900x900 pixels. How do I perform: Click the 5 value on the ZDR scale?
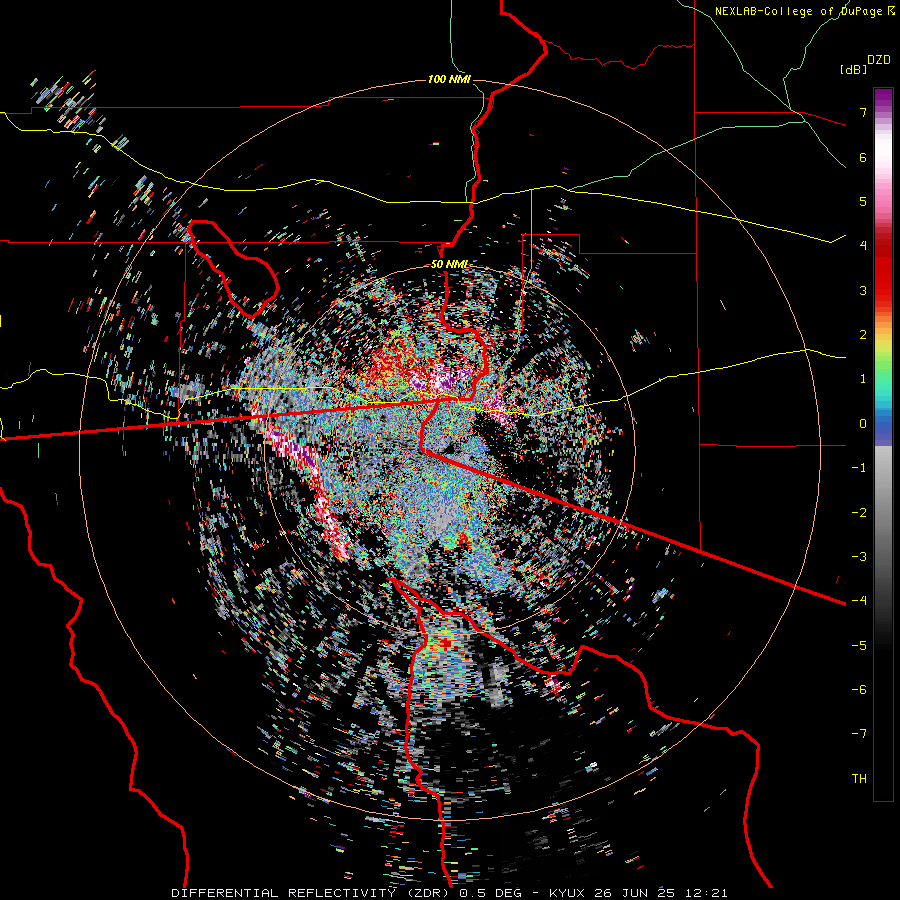(863, 201)
